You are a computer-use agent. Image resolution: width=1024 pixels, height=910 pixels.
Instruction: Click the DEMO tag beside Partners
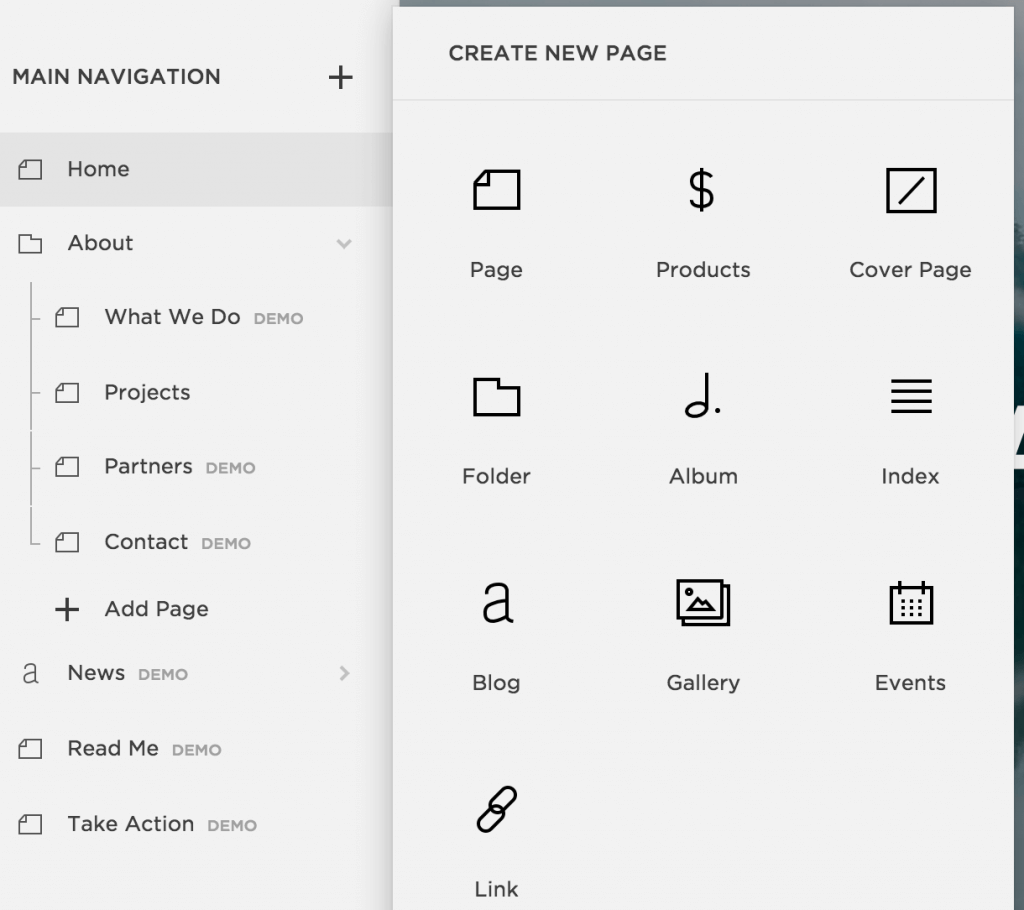click(x=231, y=468)
